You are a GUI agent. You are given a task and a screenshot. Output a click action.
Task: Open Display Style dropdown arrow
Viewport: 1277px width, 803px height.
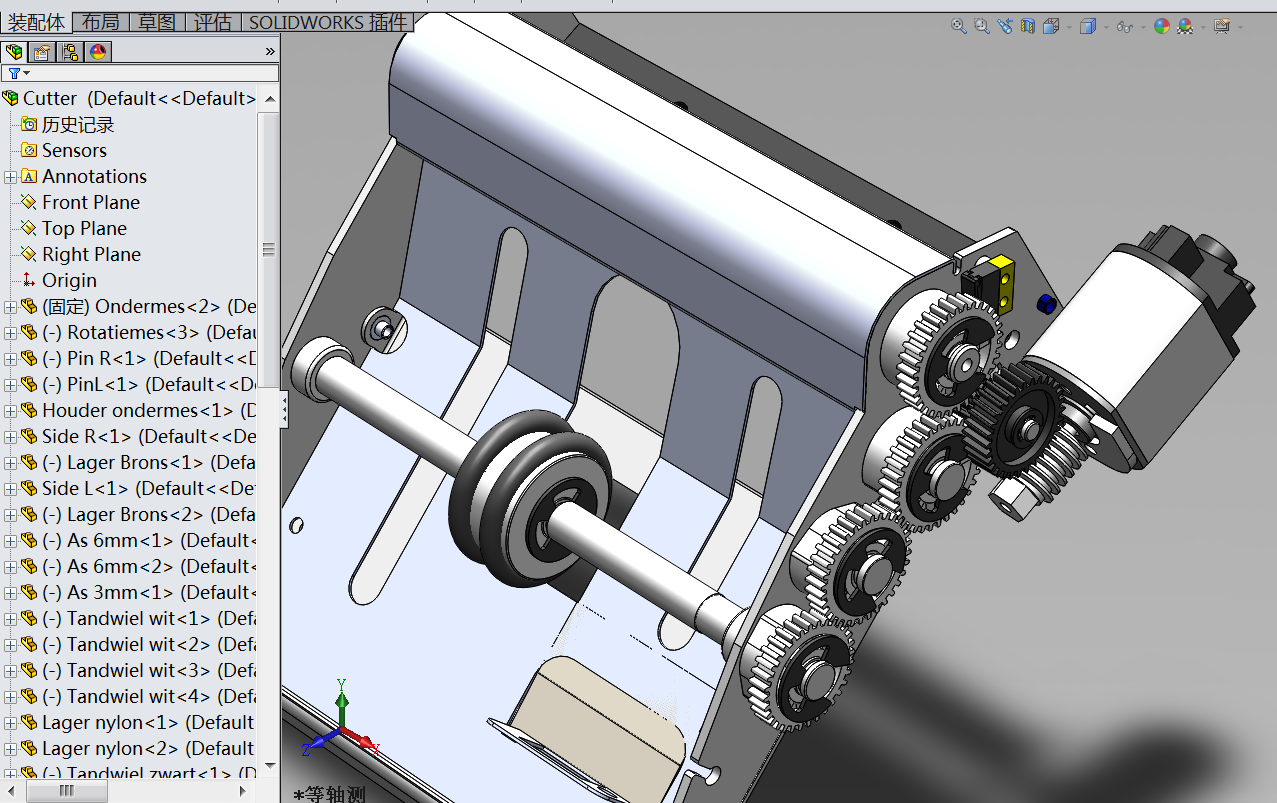click(1106, 28)
